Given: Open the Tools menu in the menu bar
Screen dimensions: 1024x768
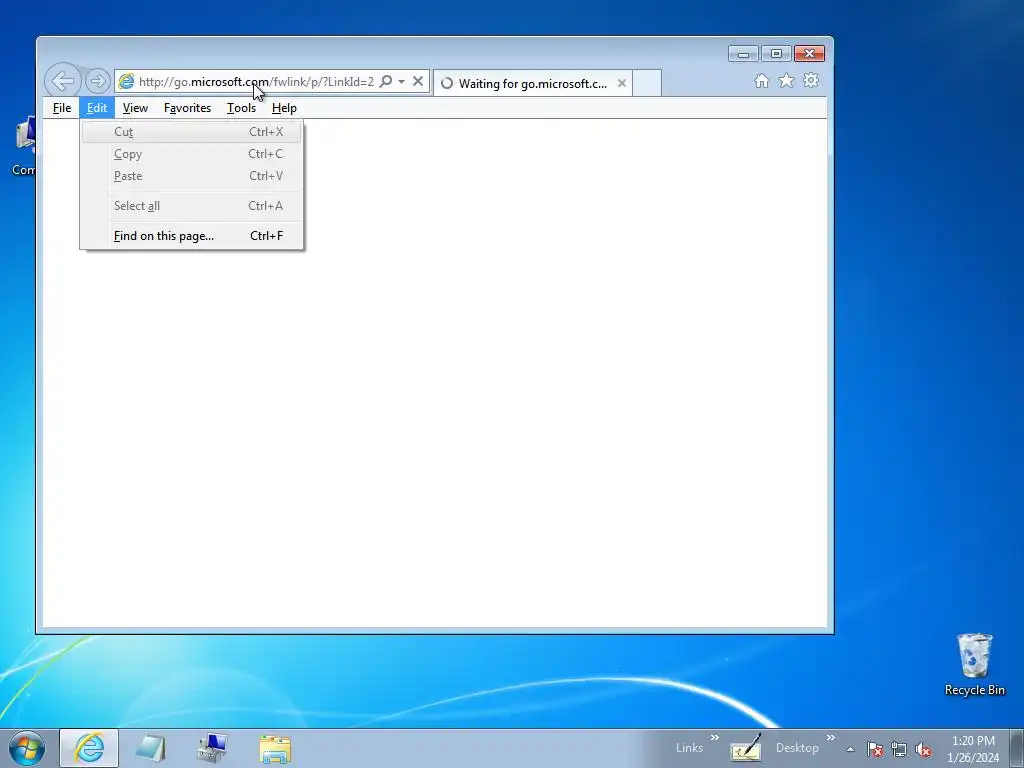Looking at the screenshot, I should tap(241, 108).
